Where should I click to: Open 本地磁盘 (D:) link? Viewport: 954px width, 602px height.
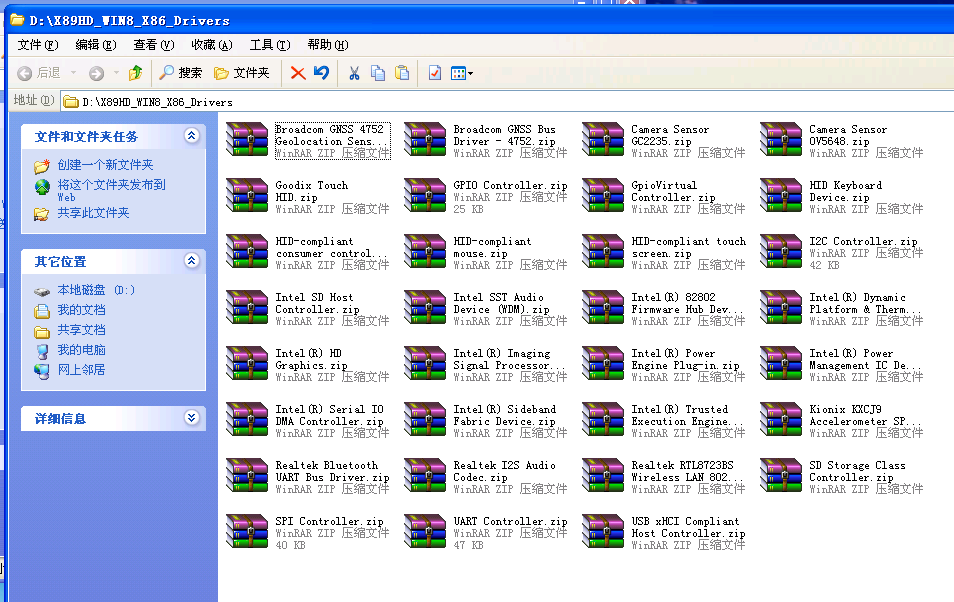(96, 290)
